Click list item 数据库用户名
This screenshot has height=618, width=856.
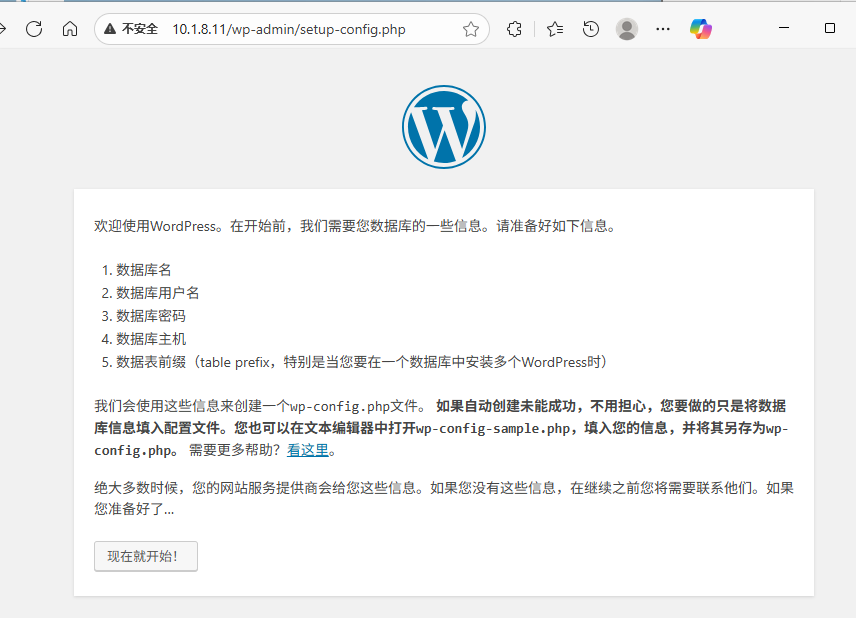157,293
